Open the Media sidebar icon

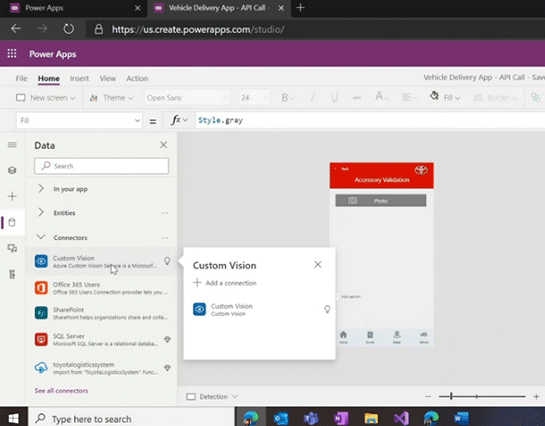(x=12, y=248)
